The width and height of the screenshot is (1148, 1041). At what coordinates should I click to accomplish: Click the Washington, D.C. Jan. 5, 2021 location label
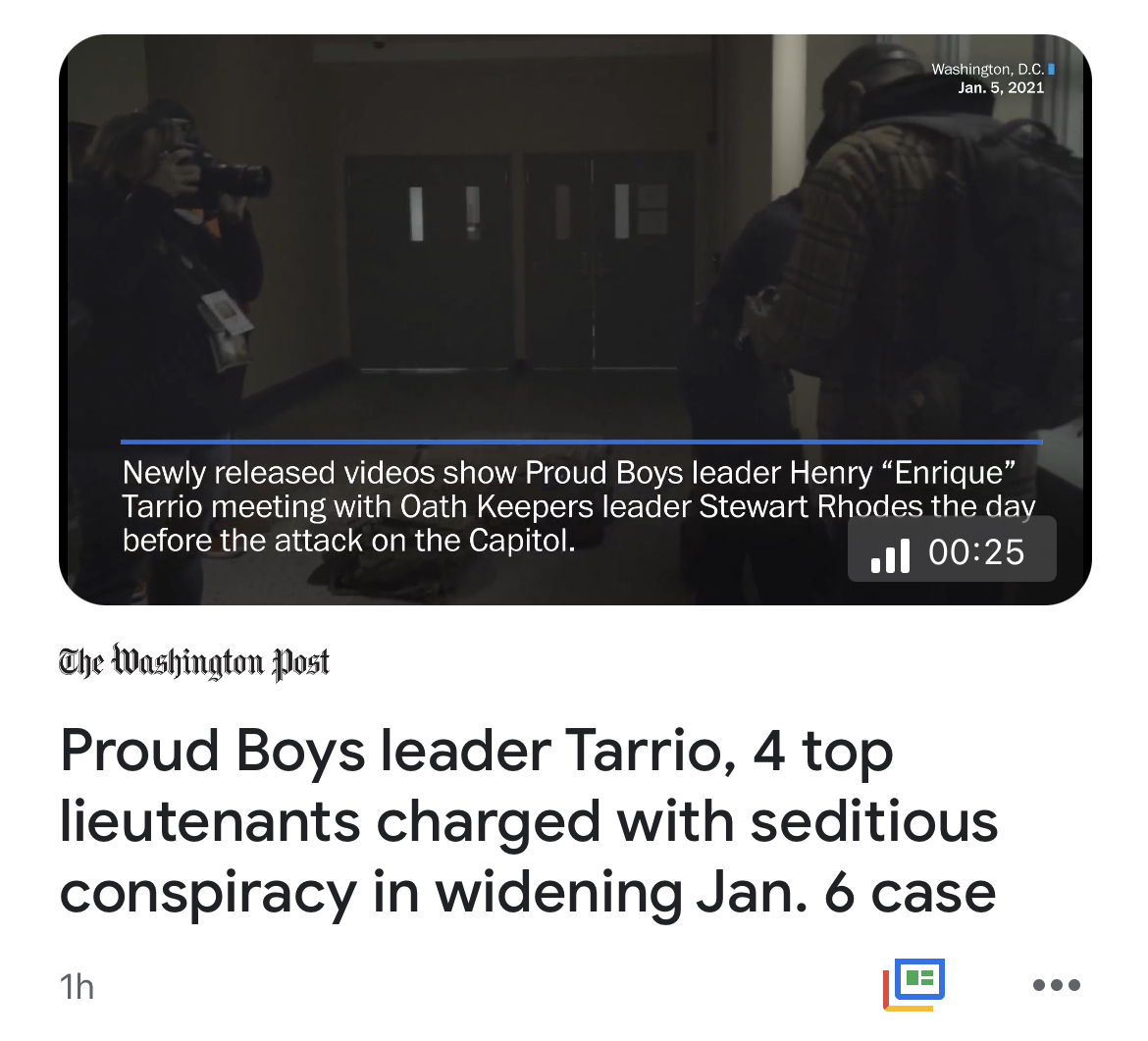(988, 78)
